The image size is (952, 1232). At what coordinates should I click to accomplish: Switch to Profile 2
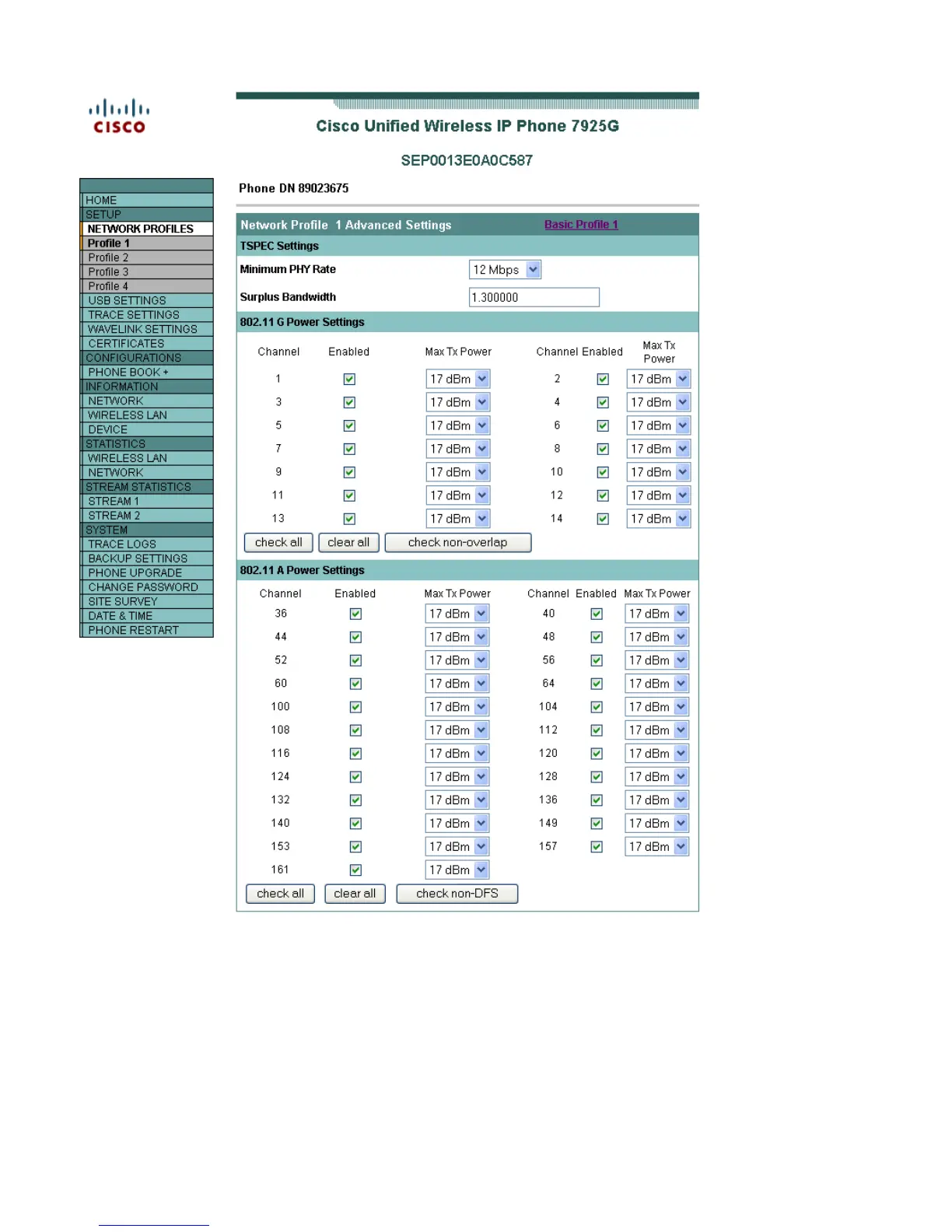(x=147, y=257)
